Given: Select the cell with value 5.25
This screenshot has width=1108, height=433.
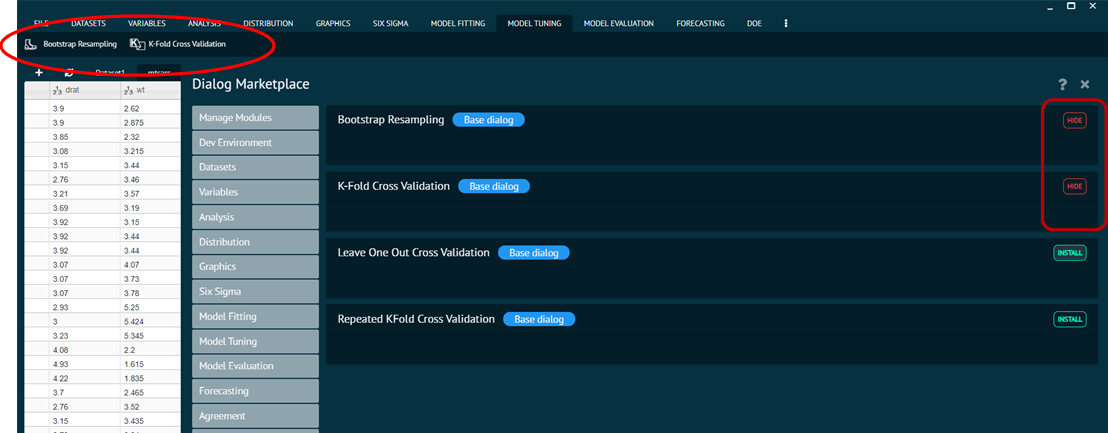Looking at the screenshot, I should pos(150,307).
